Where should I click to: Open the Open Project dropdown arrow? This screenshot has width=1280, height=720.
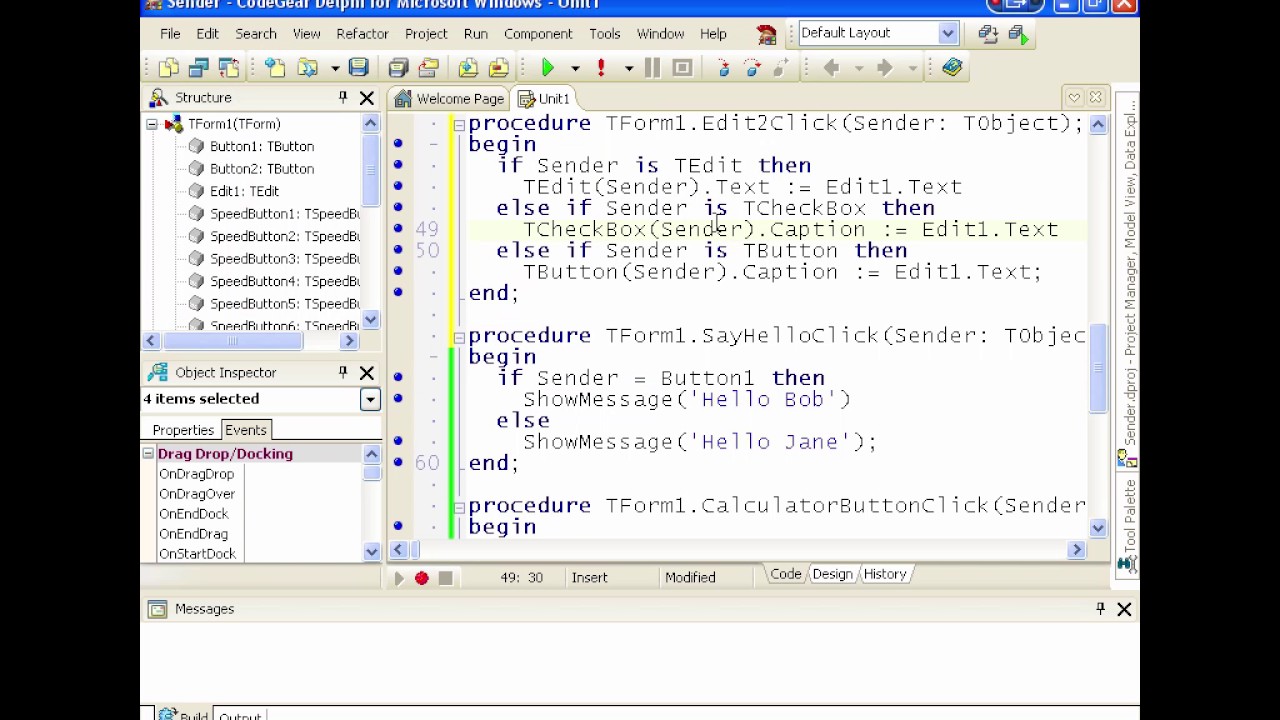point(334,68)
